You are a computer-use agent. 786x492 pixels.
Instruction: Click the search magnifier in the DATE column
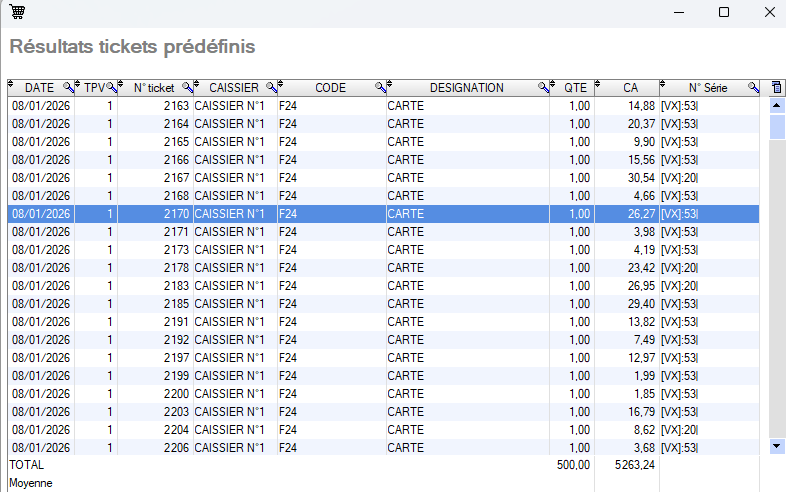coord(68,88)
